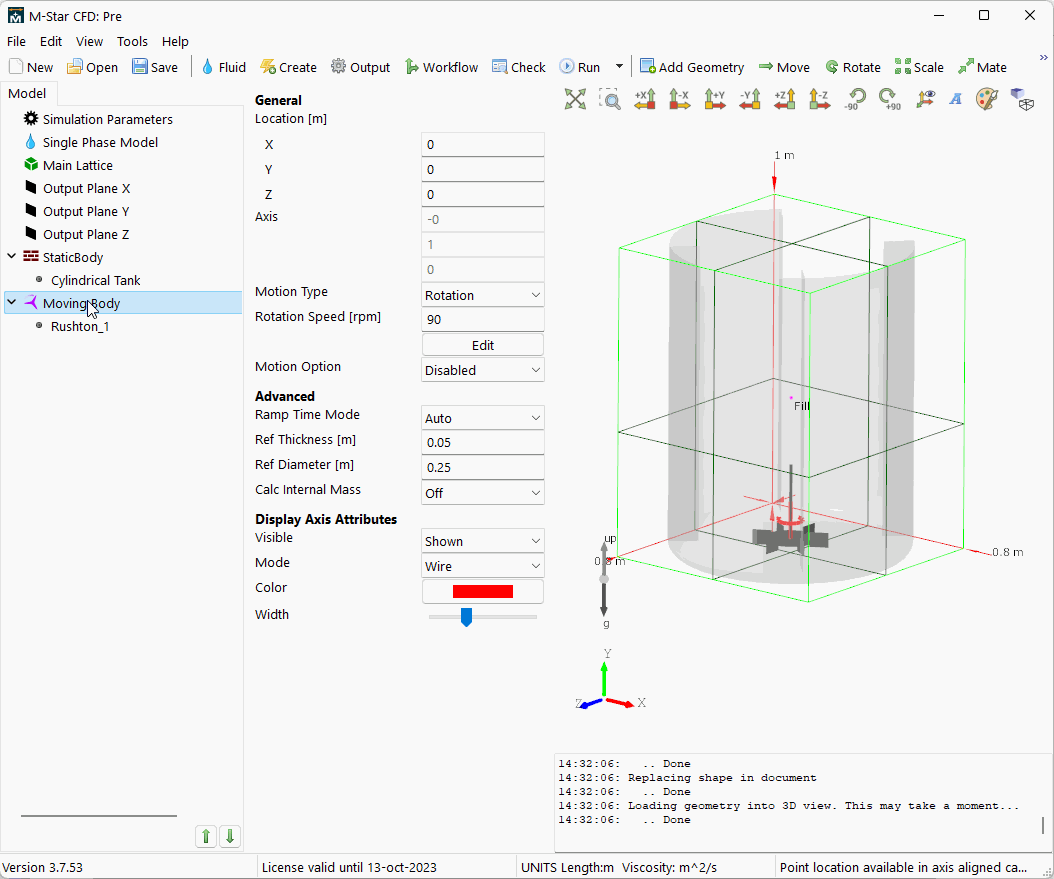Click the Fluid toolbar button
The height and width of the screenshot is (879, 1054).
point(224,67)
